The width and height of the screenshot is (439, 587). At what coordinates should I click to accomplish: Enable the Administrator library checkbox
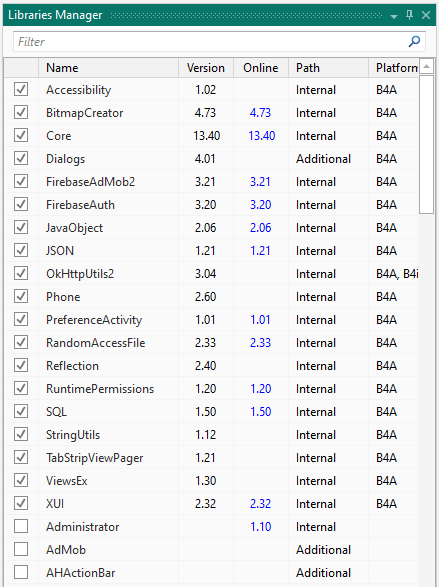tap(21, 526)
